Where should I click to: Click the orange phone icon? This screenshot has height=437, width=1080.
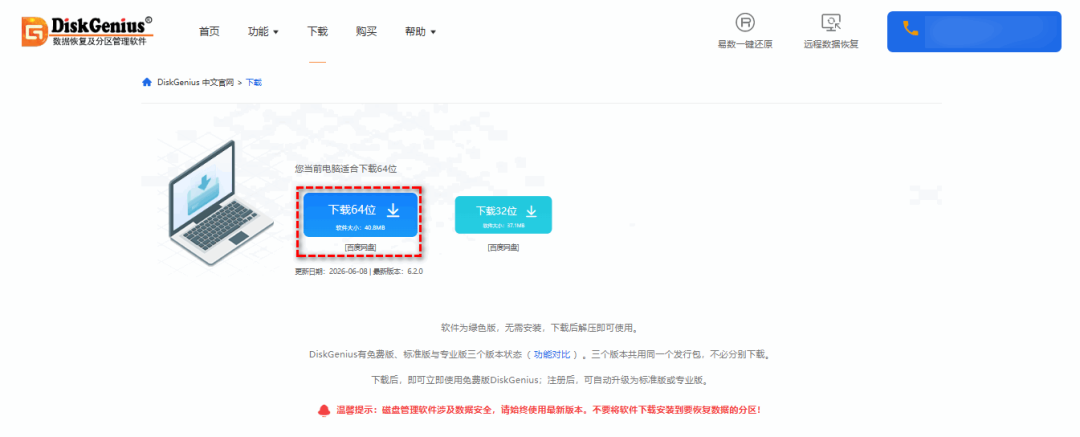click(x=911, y=28)
